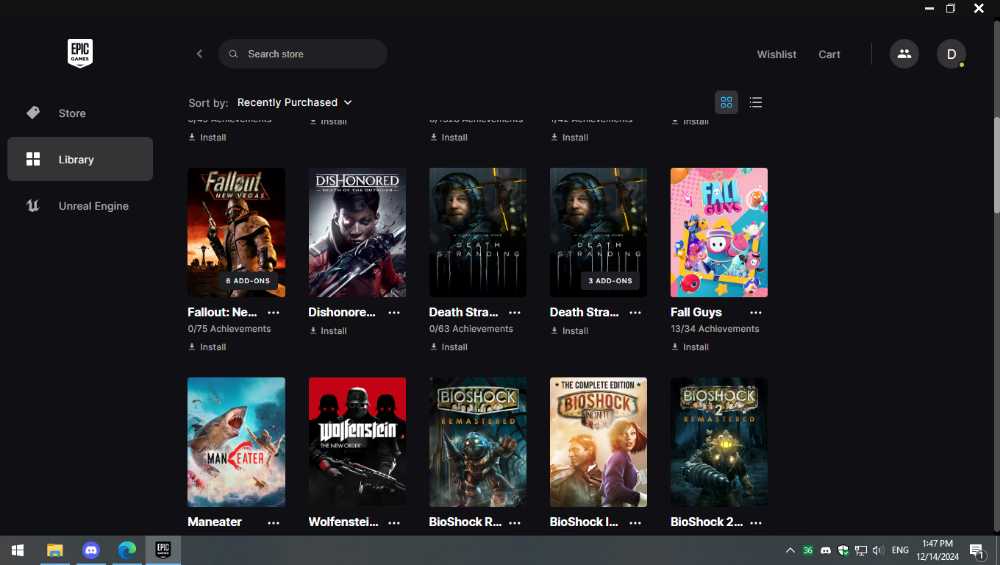Click the search magnifier icon
The height and width of the screenshot is (565, 1000).
pyautogui.click(x=233, y=54)
